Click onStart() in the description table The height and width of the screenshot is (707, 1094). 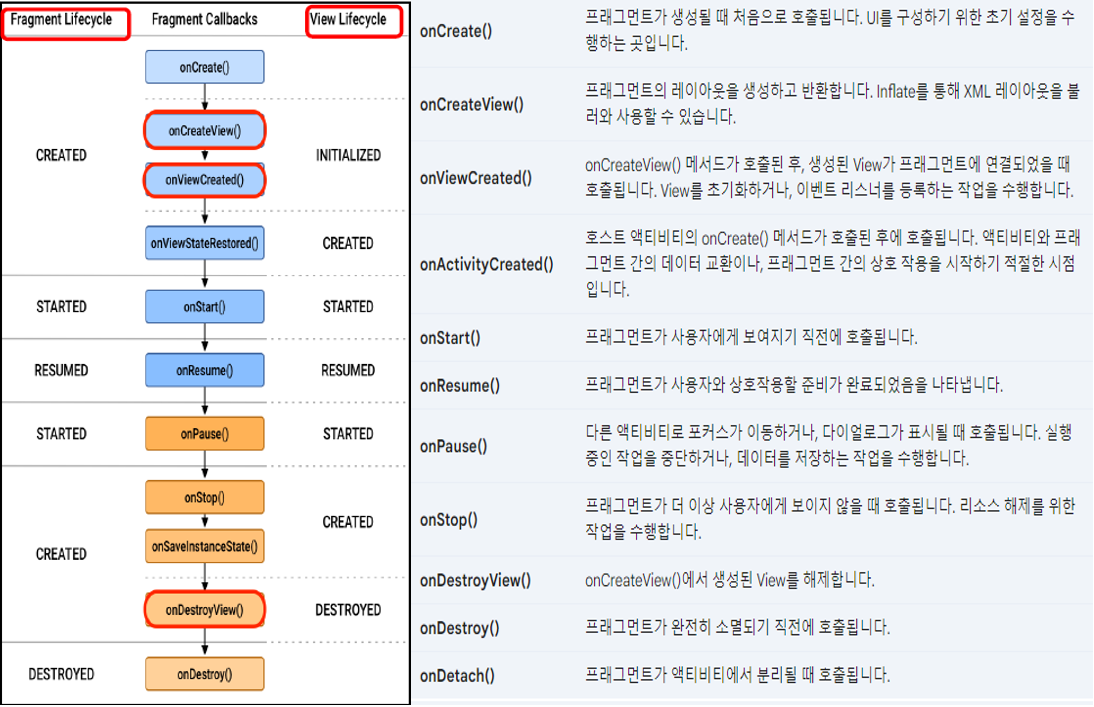(450, 338)
